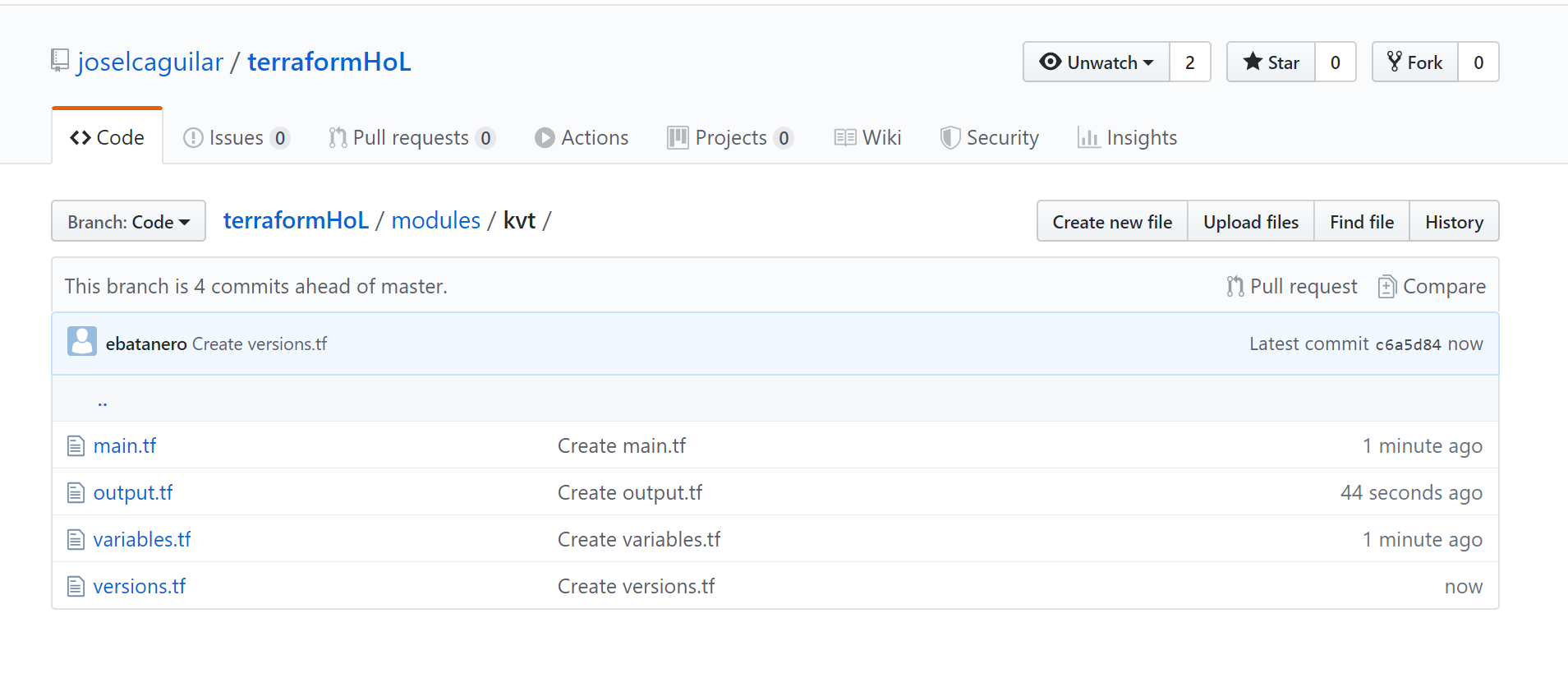Switch to the Issues tab
1568x678 pixels.
pos(237,137)
